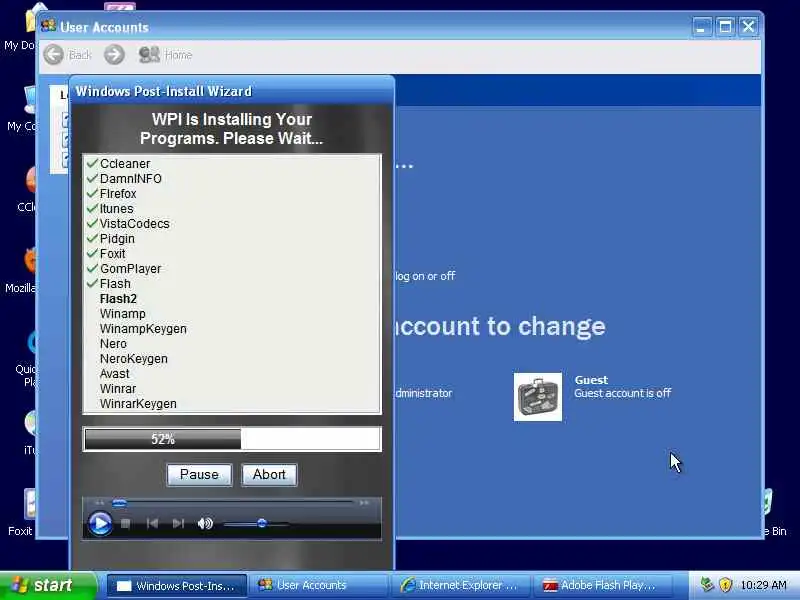
Task: Fast-forward with the media player forward icon
Action: click(x=364, y=503)
